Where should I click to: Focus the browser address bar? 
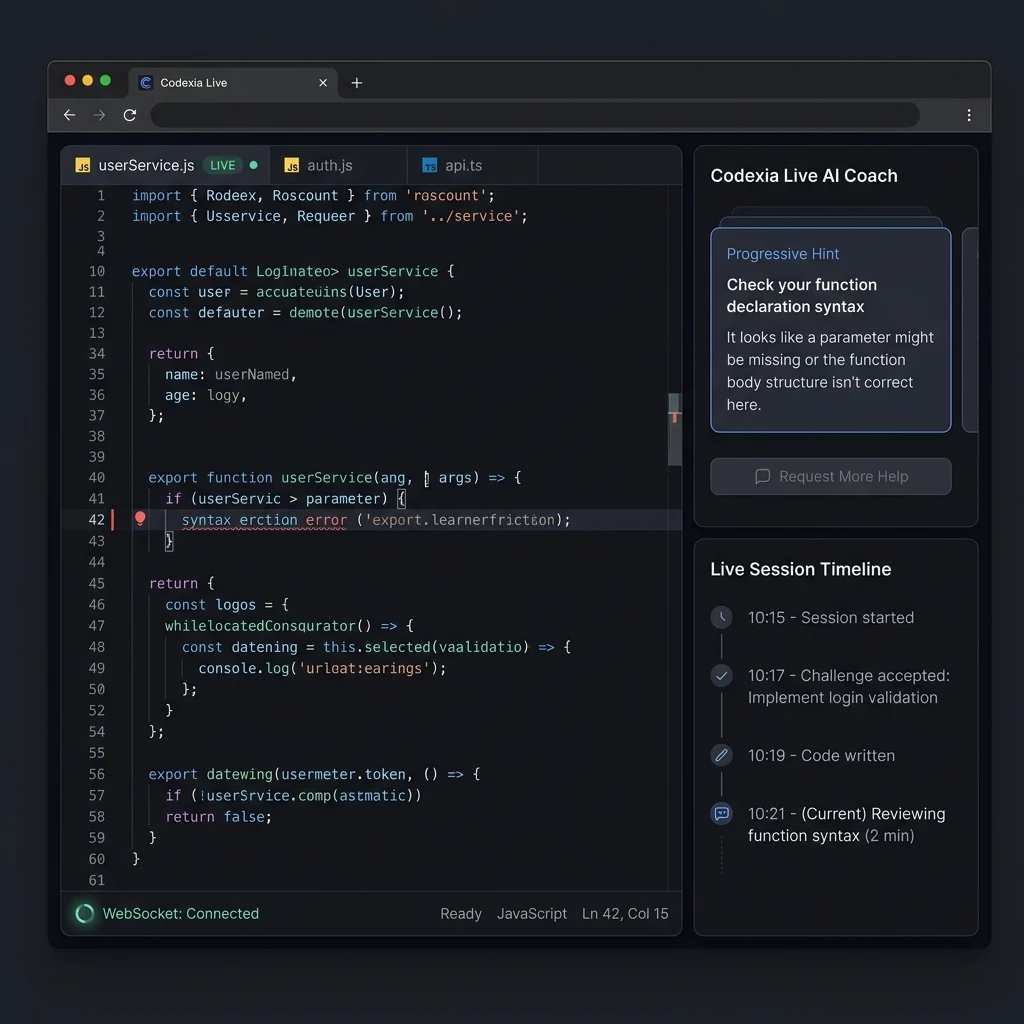click(535, 115)
